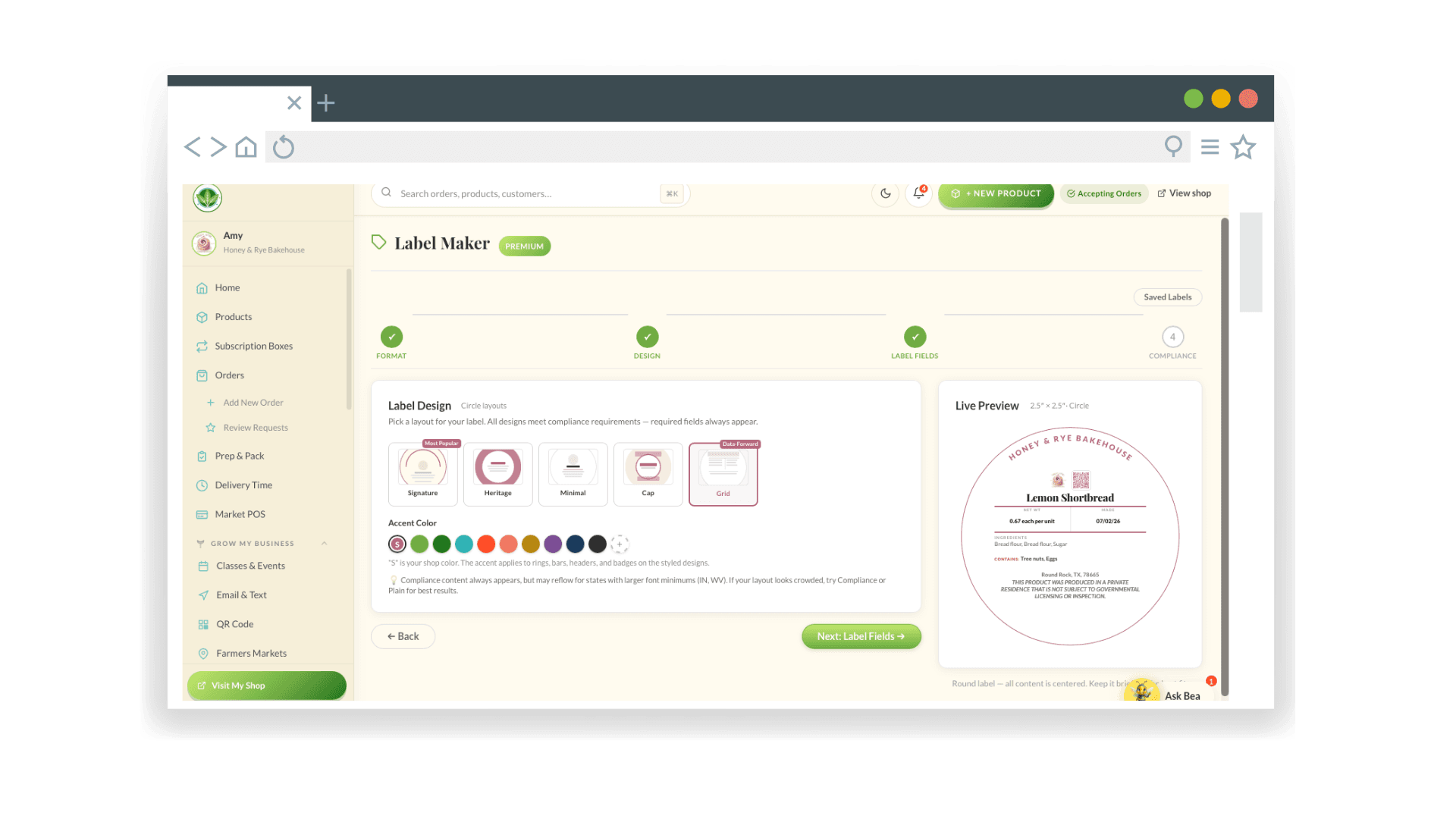This screenshot has height=819, width=1456.
Task: Select the mustard gold accent swatch
Action: (531, 544)
